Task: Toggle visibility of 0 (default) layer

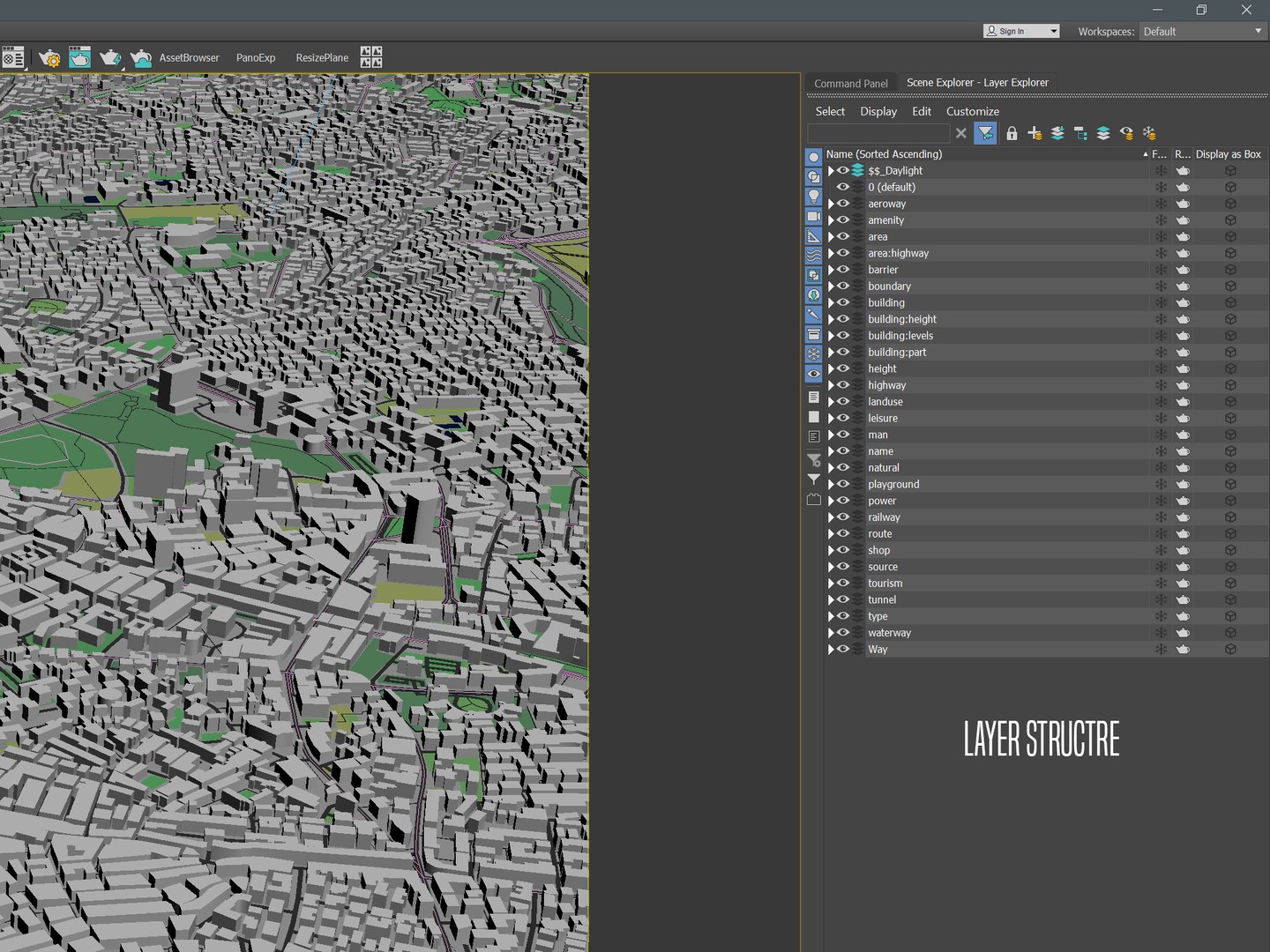Action: click(x=843, y=187)
